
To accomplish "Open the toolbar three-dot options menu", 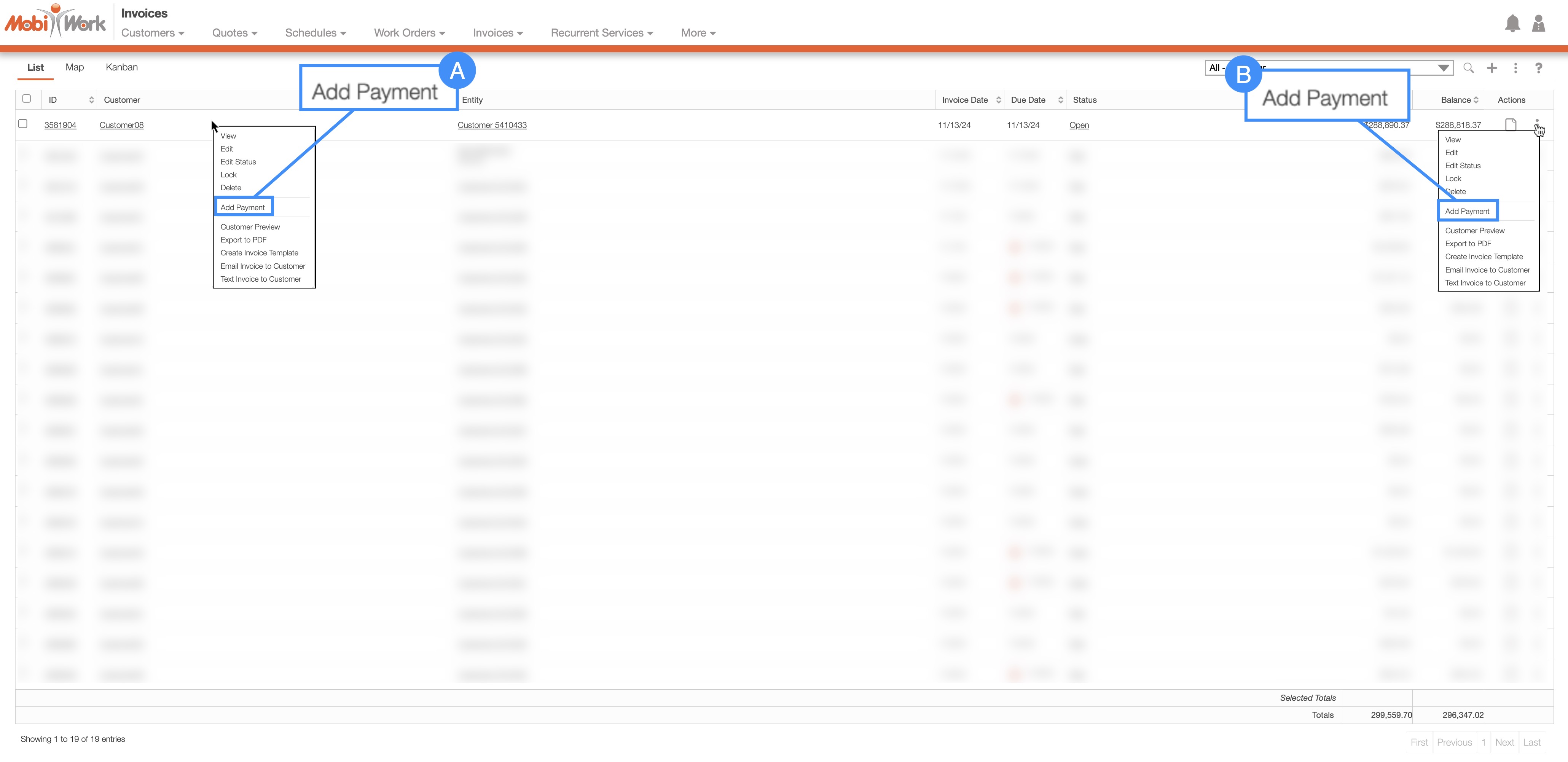I will (x=1515, y=68).
